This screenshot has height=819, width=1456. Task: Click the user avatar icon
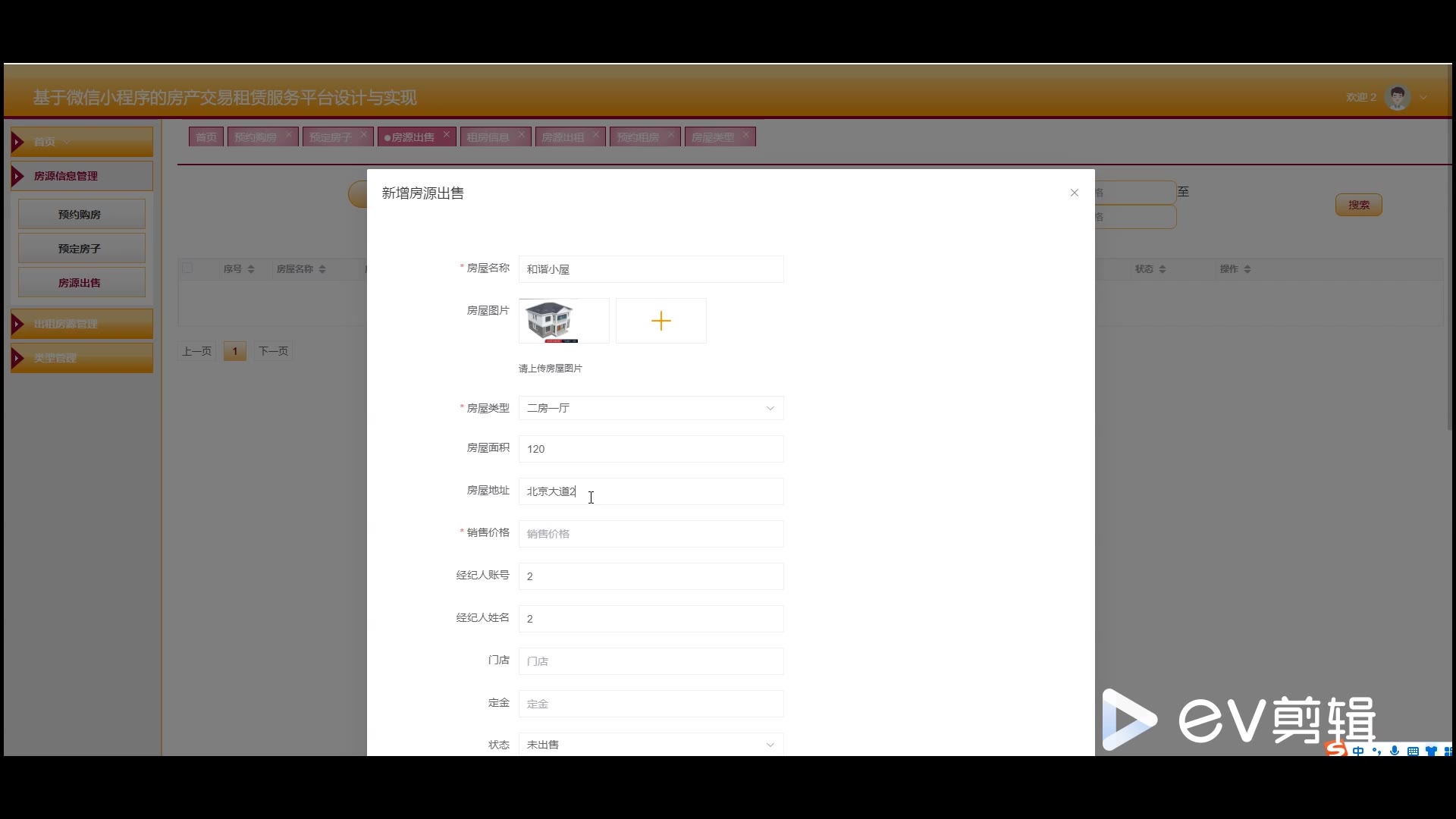(1397, 97)
